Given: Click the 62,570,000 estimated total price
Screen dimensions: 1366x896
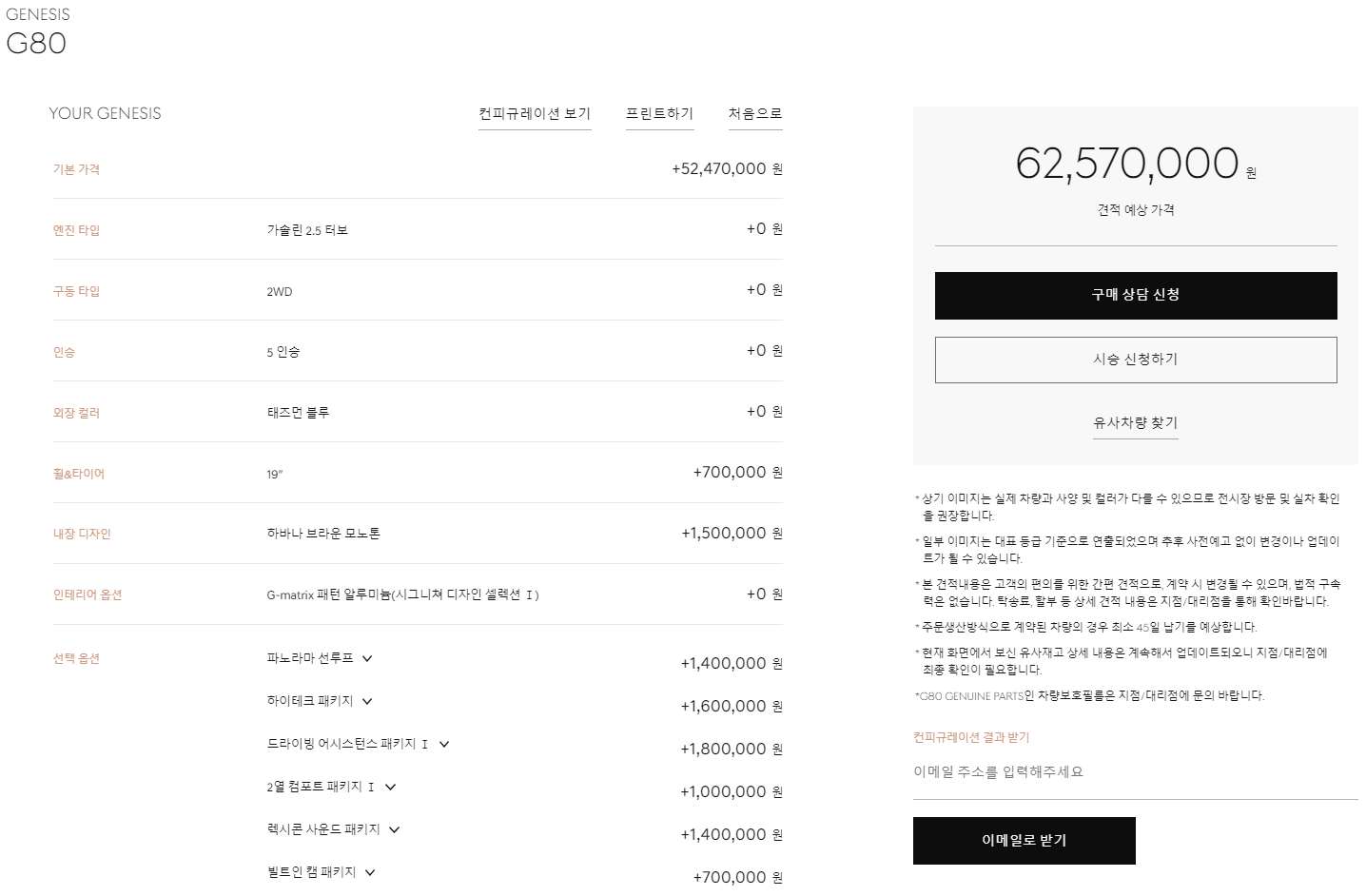Looking at the screenshot, I should coord(1127,164).
